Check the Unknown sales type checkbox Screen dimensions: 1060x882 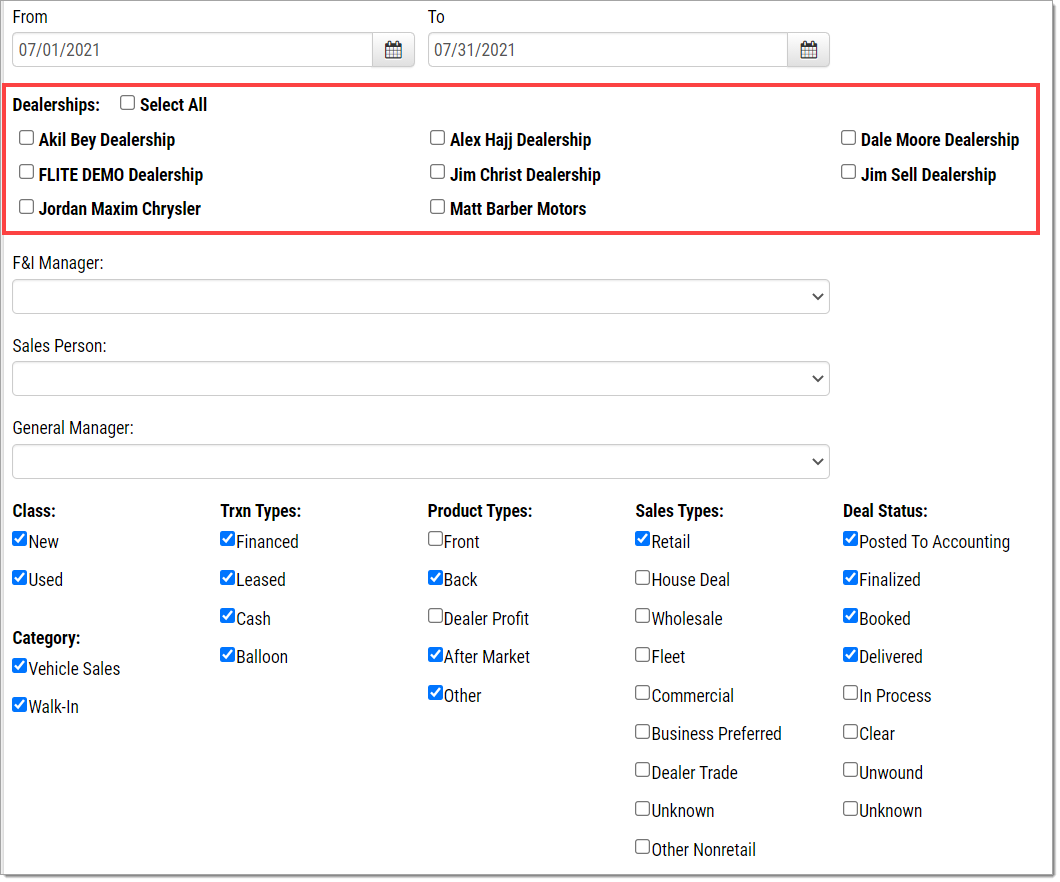[642, 809]
